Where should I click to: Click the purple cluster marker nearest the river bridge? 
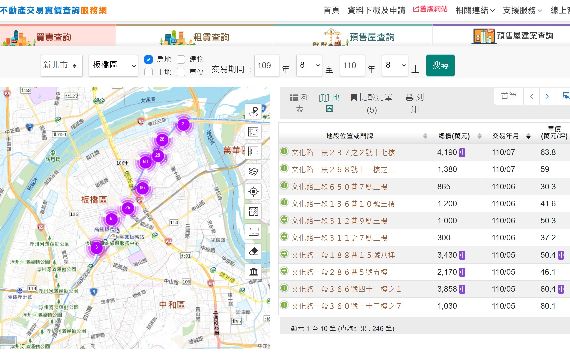[x=183, y=125]
